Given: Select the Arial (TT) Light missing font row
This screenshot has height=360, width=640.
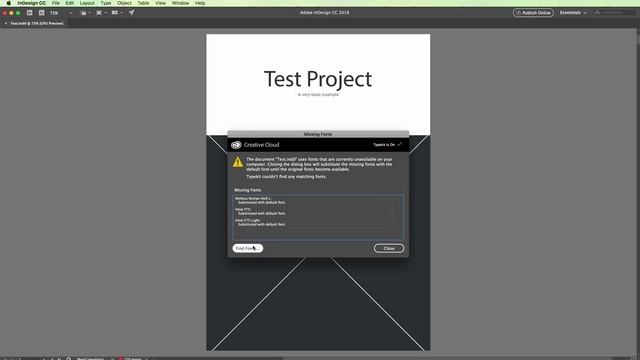Looking at the screenshot, I should (318, 222).
